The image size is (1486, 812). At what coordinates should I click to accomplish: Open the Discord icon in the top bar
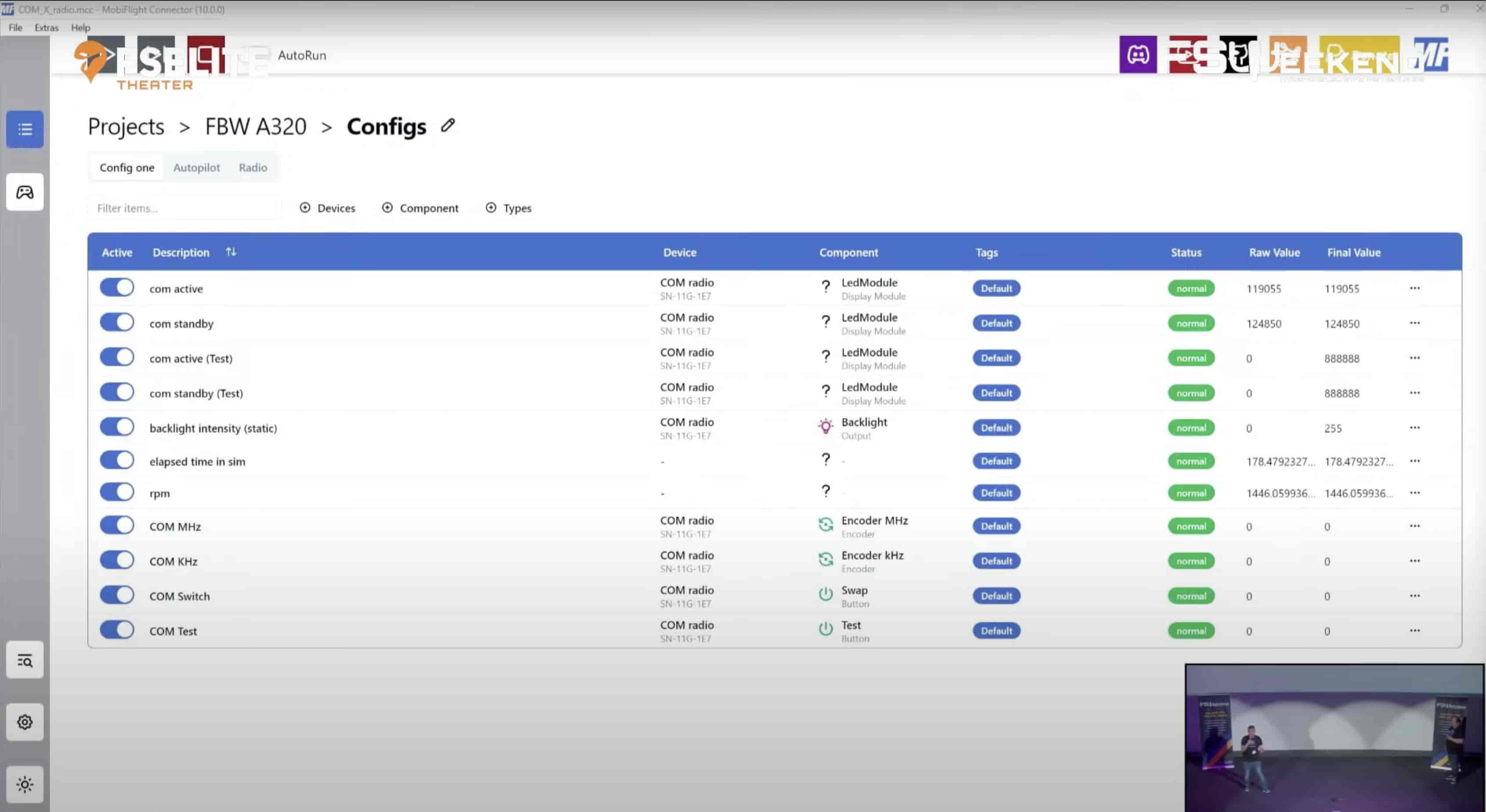coord(1138,55)
